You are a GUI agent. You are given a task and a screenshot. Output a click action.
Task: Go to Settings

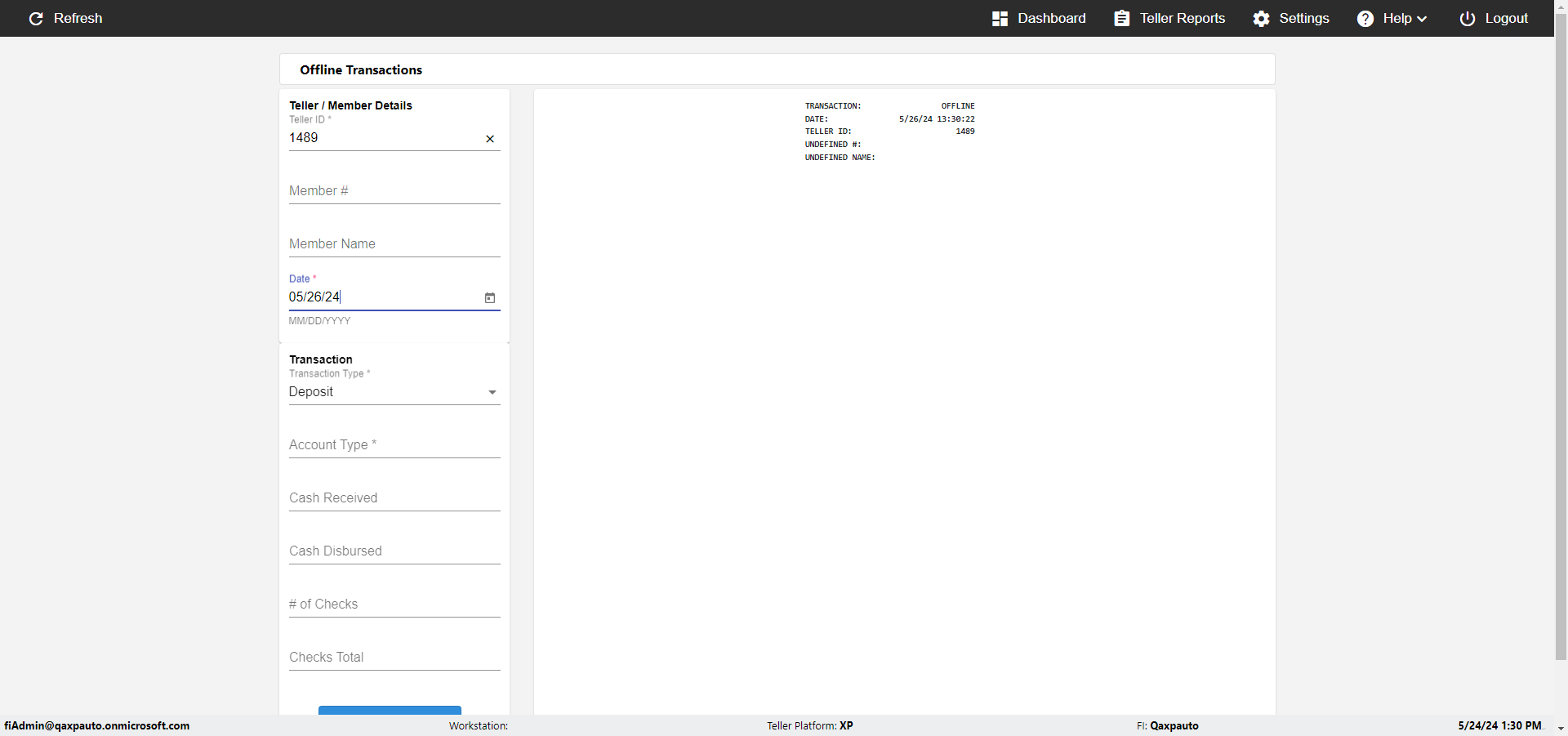tap(1291, 18)
